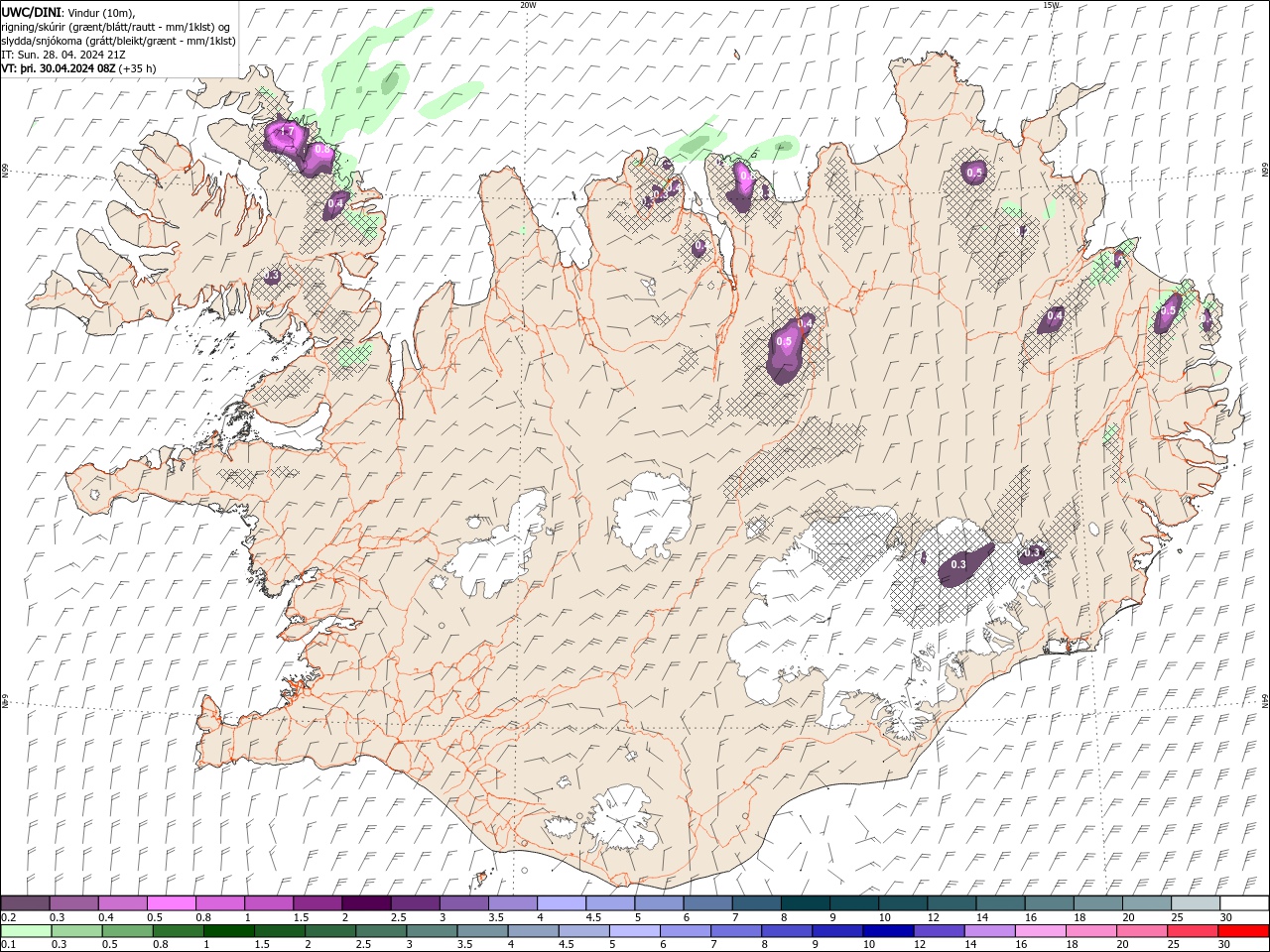
Task: Pick upper scale swatch between 12 and 14
Action: coord(952,902)
